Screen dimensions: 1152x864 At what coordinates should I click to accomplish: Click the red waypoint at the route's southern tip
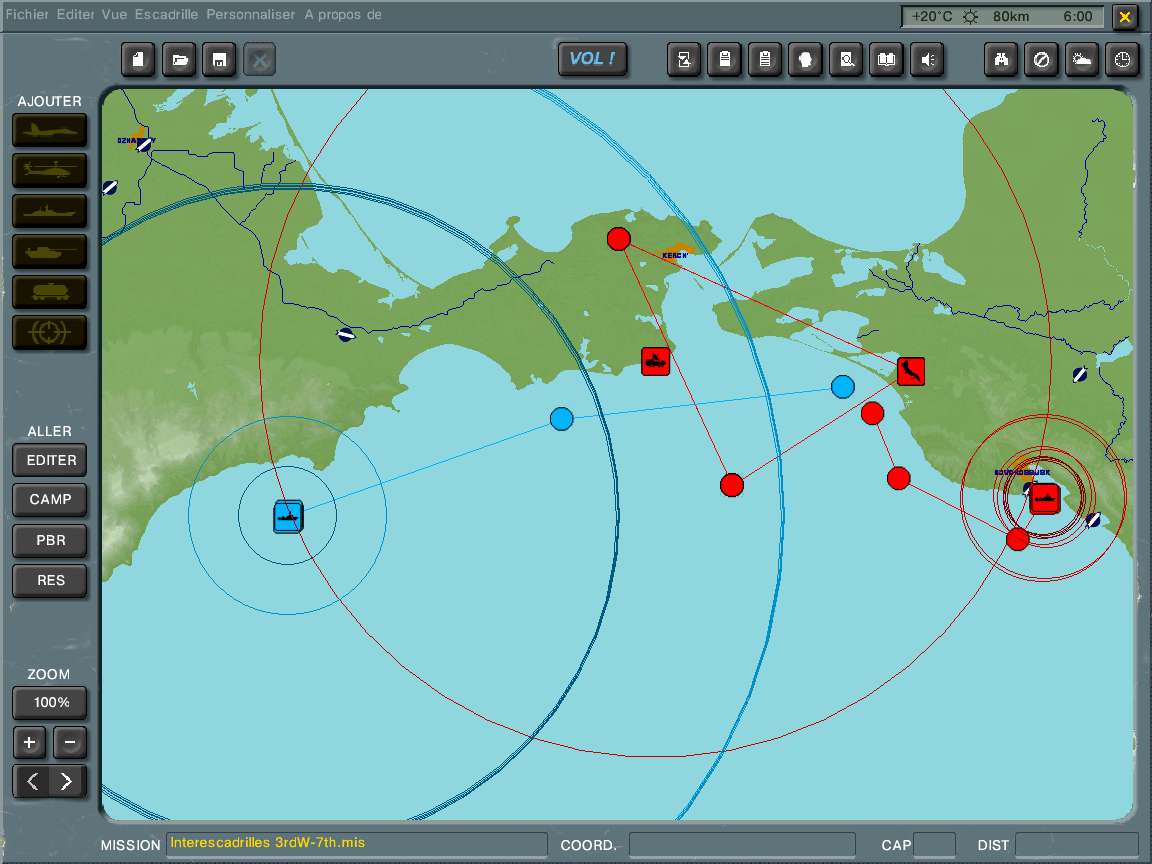[x=732, y=485]
